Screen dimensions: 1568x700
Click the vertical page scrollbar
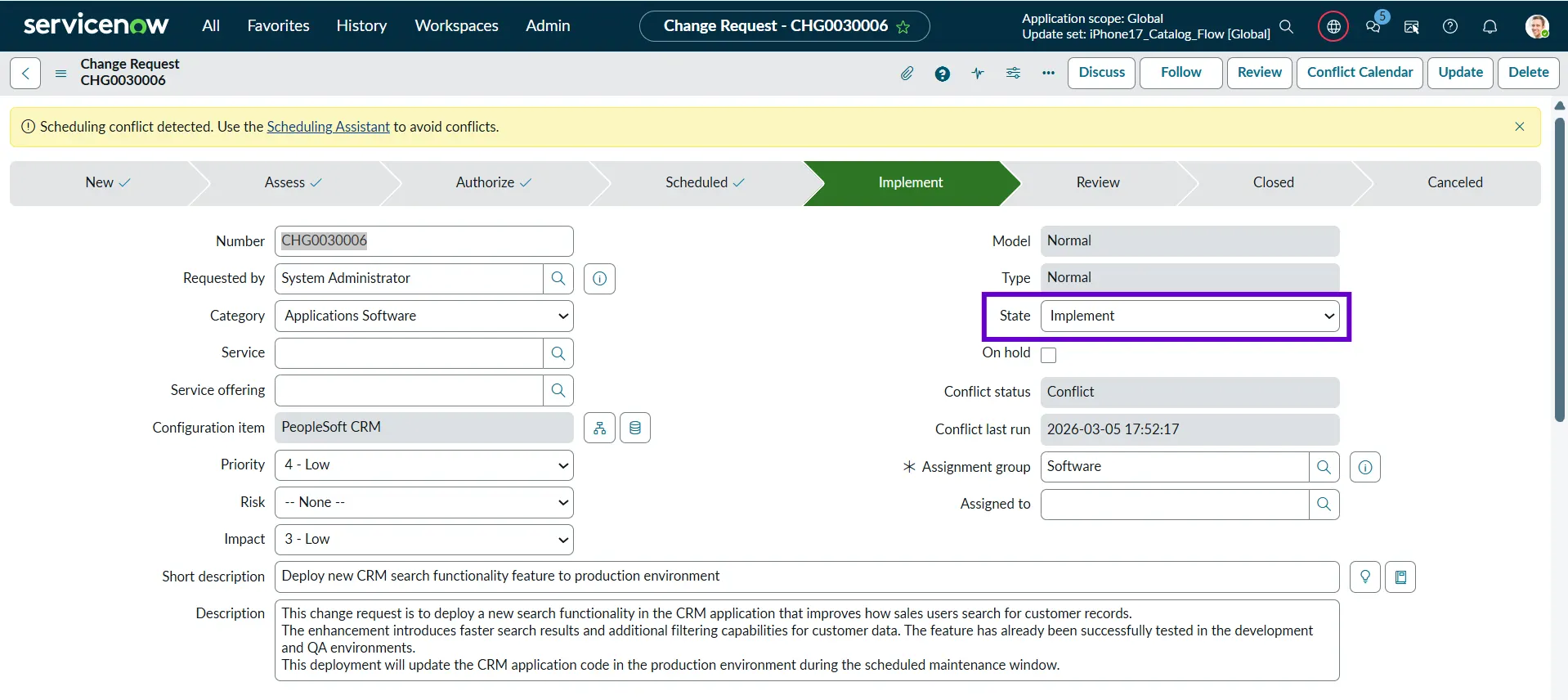[1559, 270]
